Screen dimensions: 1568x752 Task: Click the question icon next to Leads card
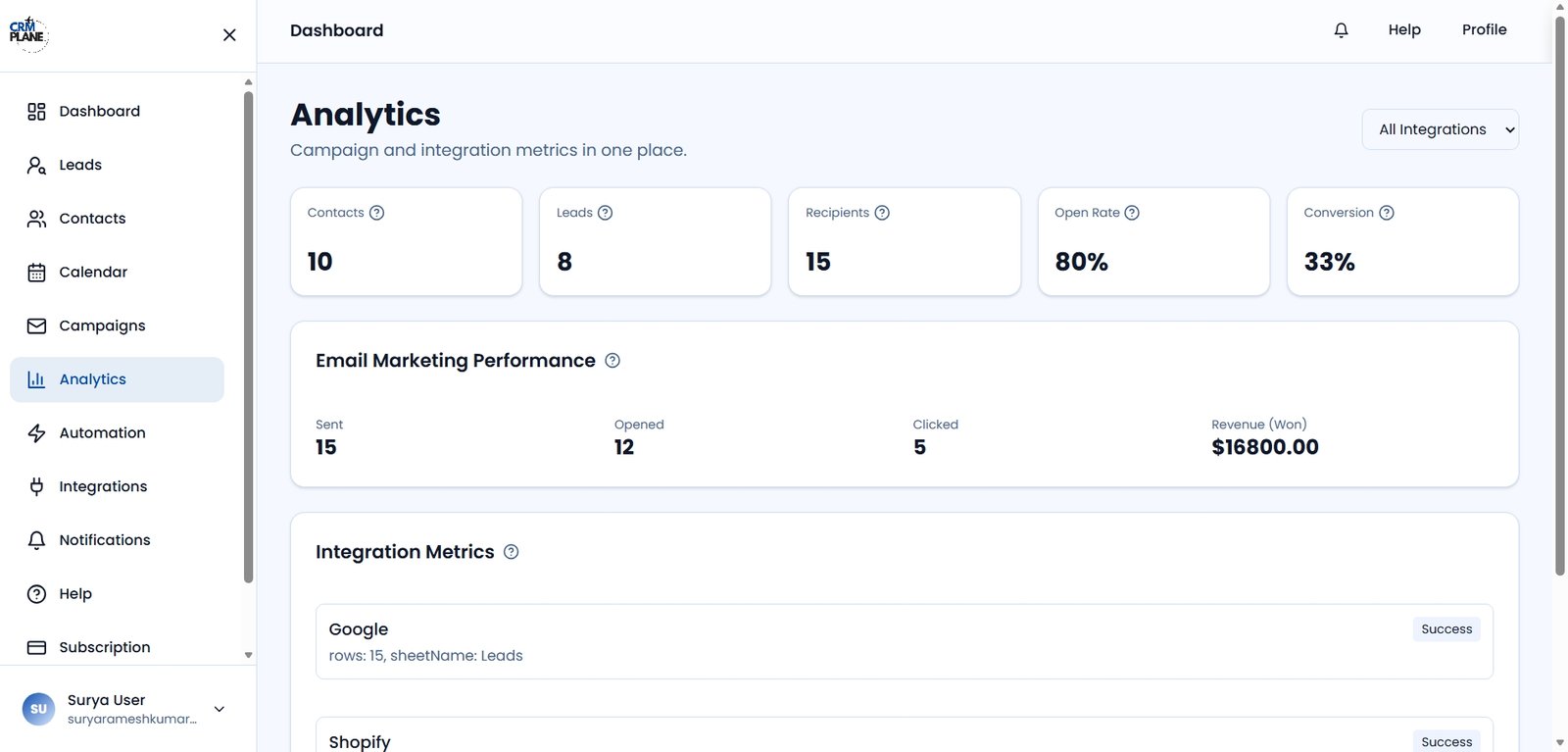606,213
